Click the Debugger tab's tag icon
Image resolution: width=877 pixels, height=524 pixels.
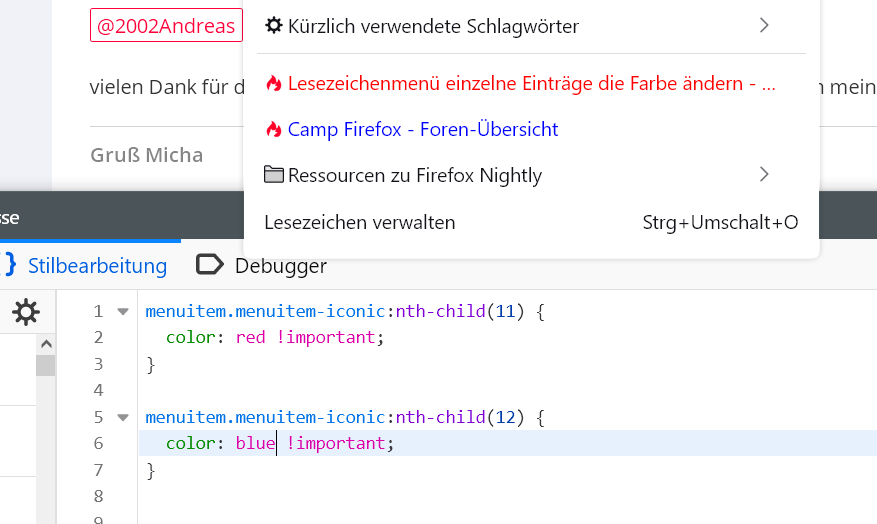[210, 265]
